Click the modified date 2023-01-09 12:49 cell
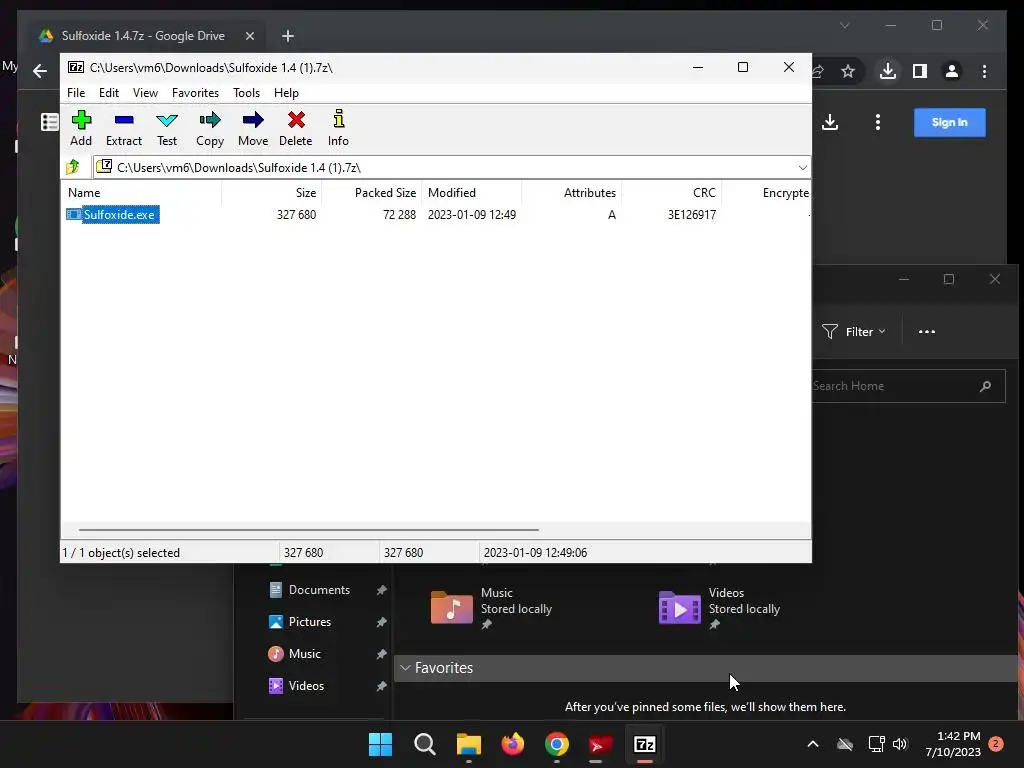 472,215
